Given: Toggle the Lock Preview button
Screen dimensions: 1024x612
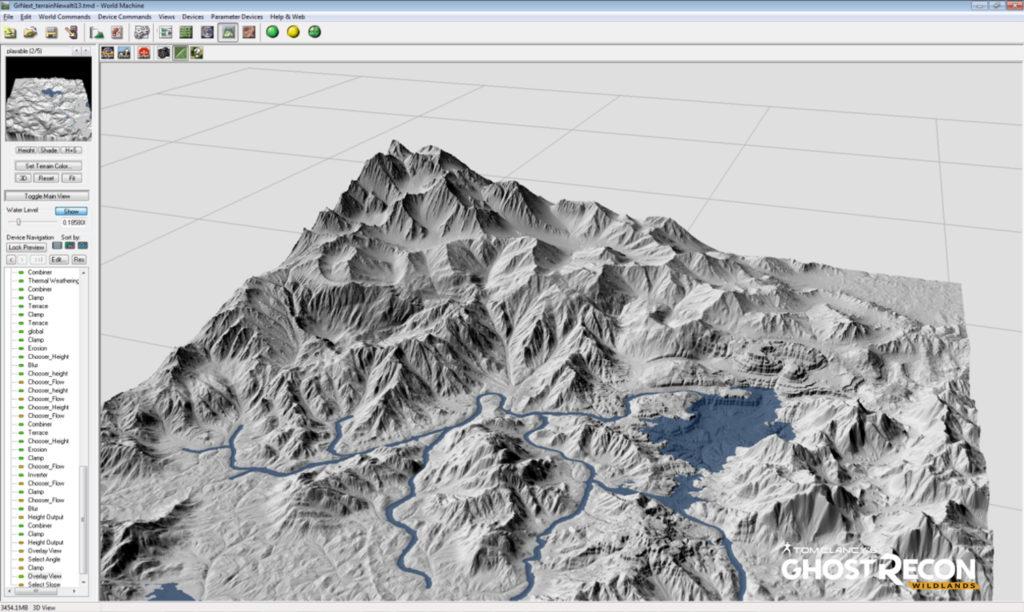Looking at the screenshot, I should pyautogui.click(x=27, y=248).
